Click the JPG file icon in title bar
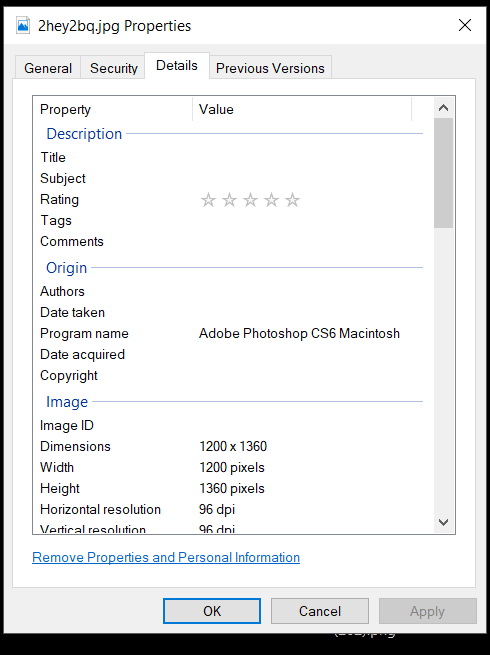Viewport: 490px width, 655px height. coord(23,25)
